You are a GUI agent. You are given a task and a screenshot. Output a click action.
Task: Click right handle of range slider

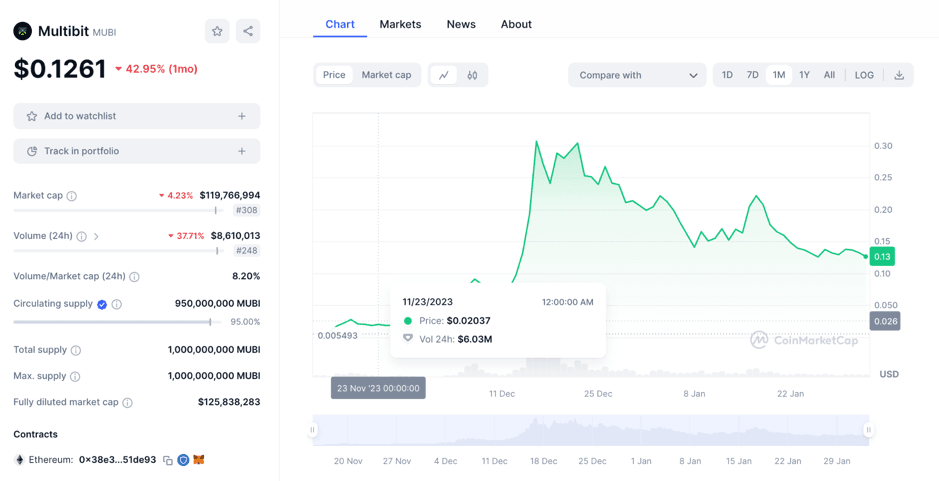868,430
